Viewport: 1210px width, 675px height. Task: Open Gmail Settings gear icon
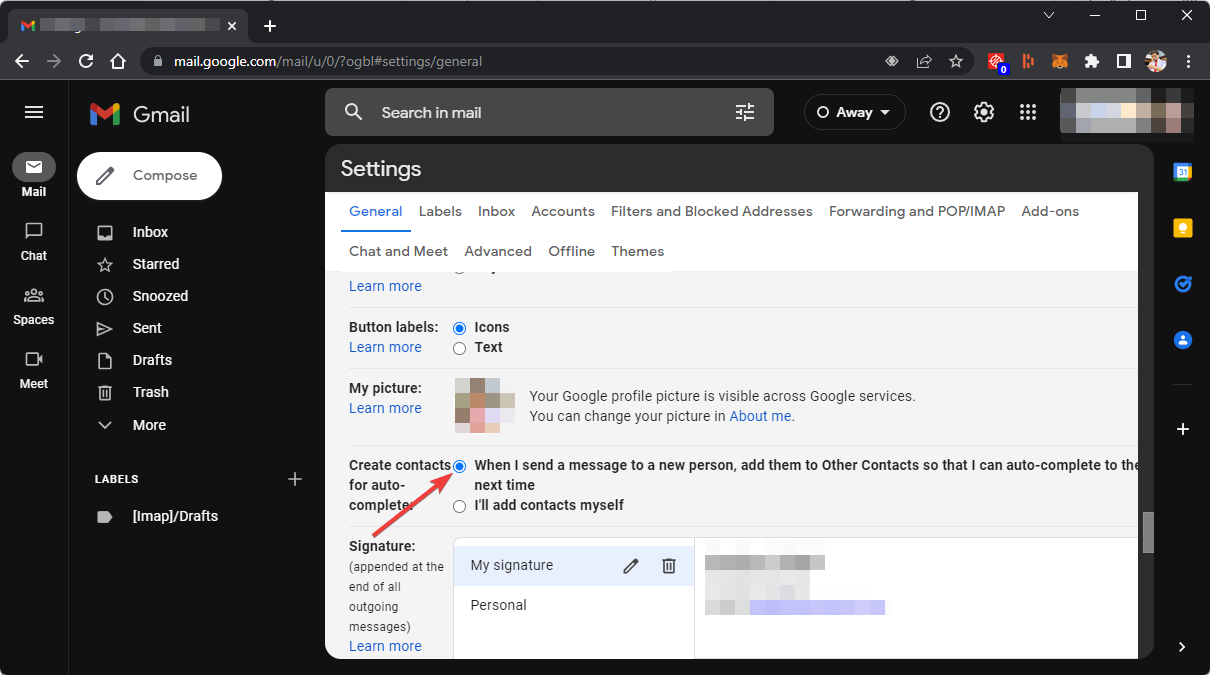pyautogui.click(x=984, y=113)
